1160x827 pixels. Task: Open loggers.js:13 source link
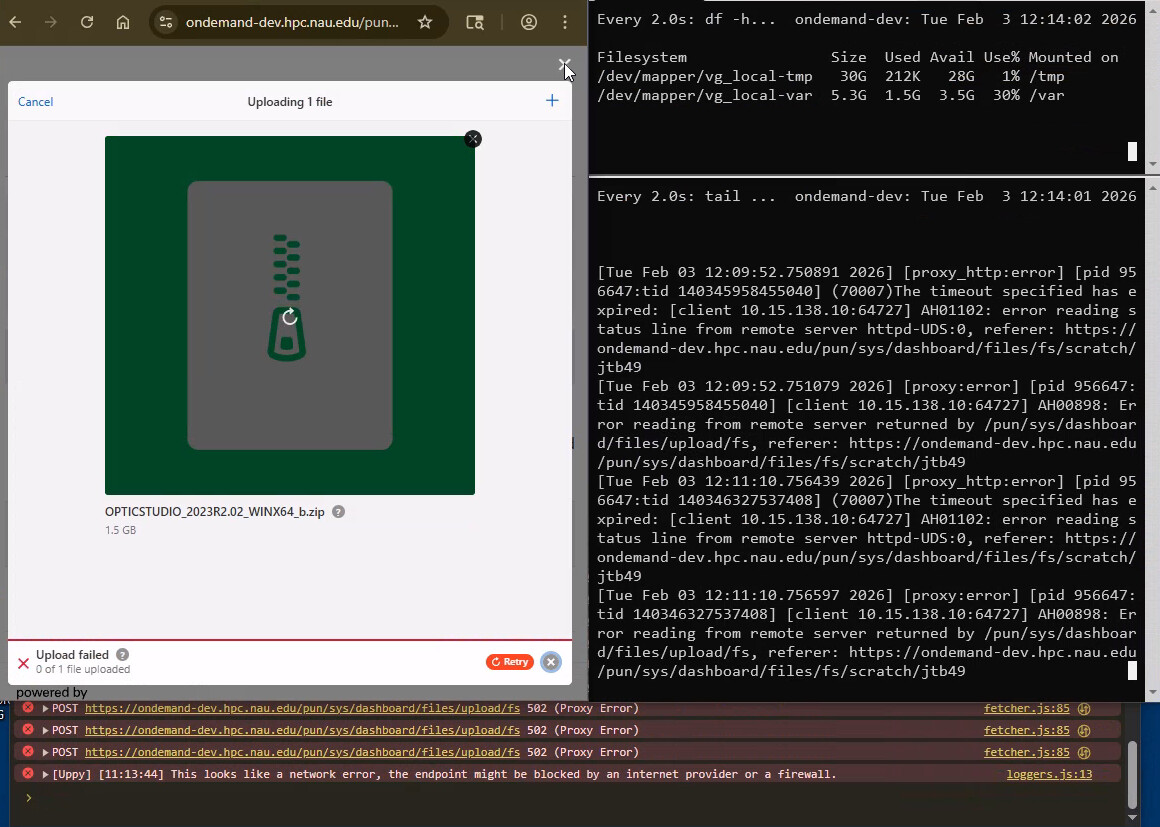(1049, 775)
